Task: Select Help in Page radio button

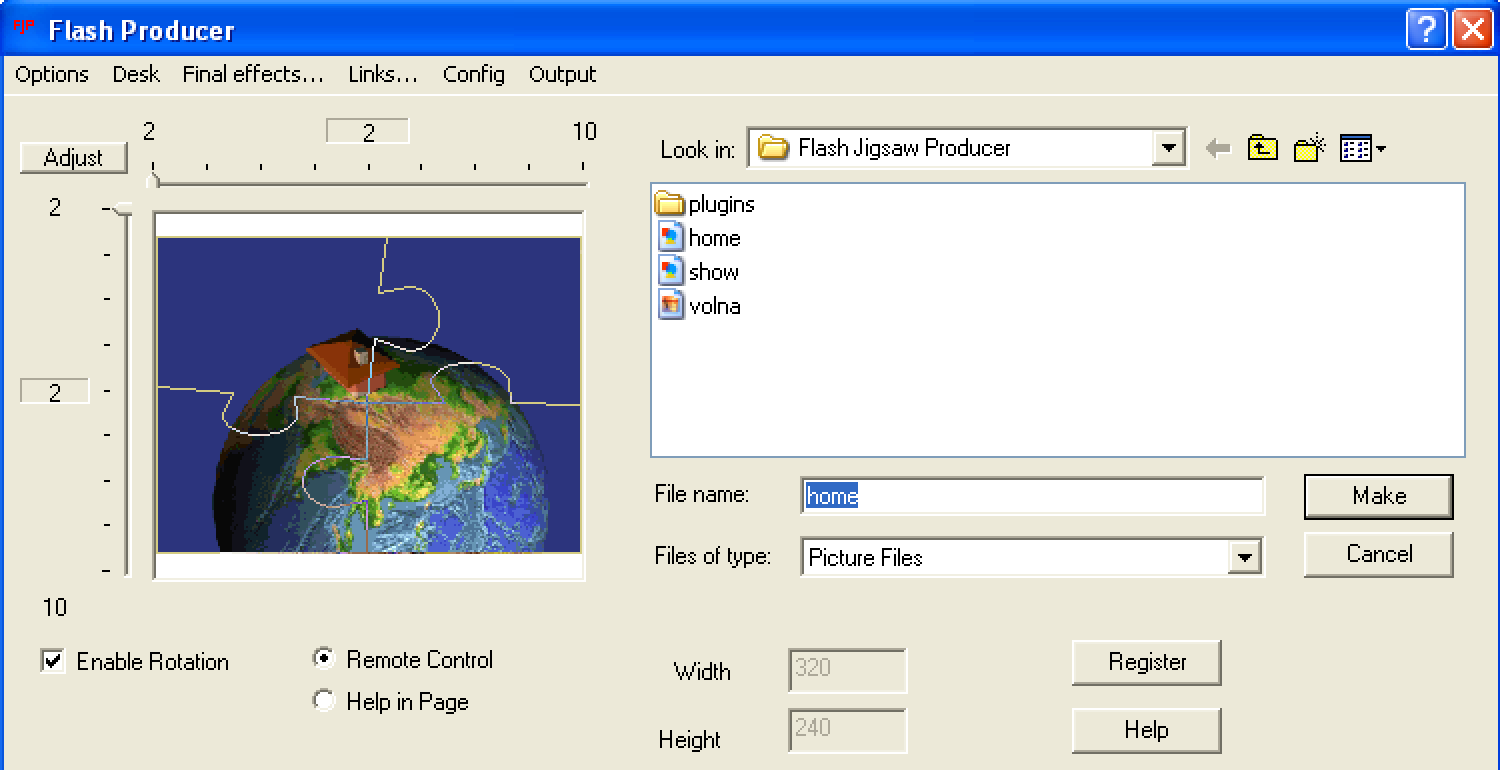Action: 323,701
